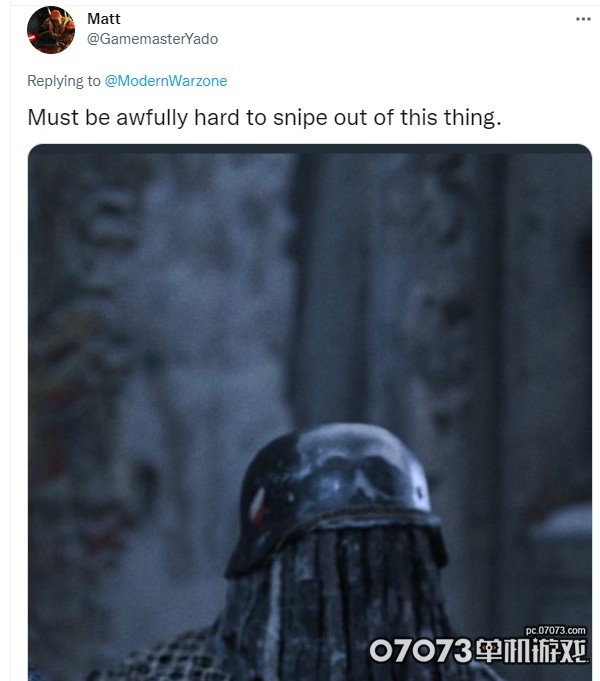Click the rounded top edge of the image
Viewport: 600px width, 681px height.
310,148
